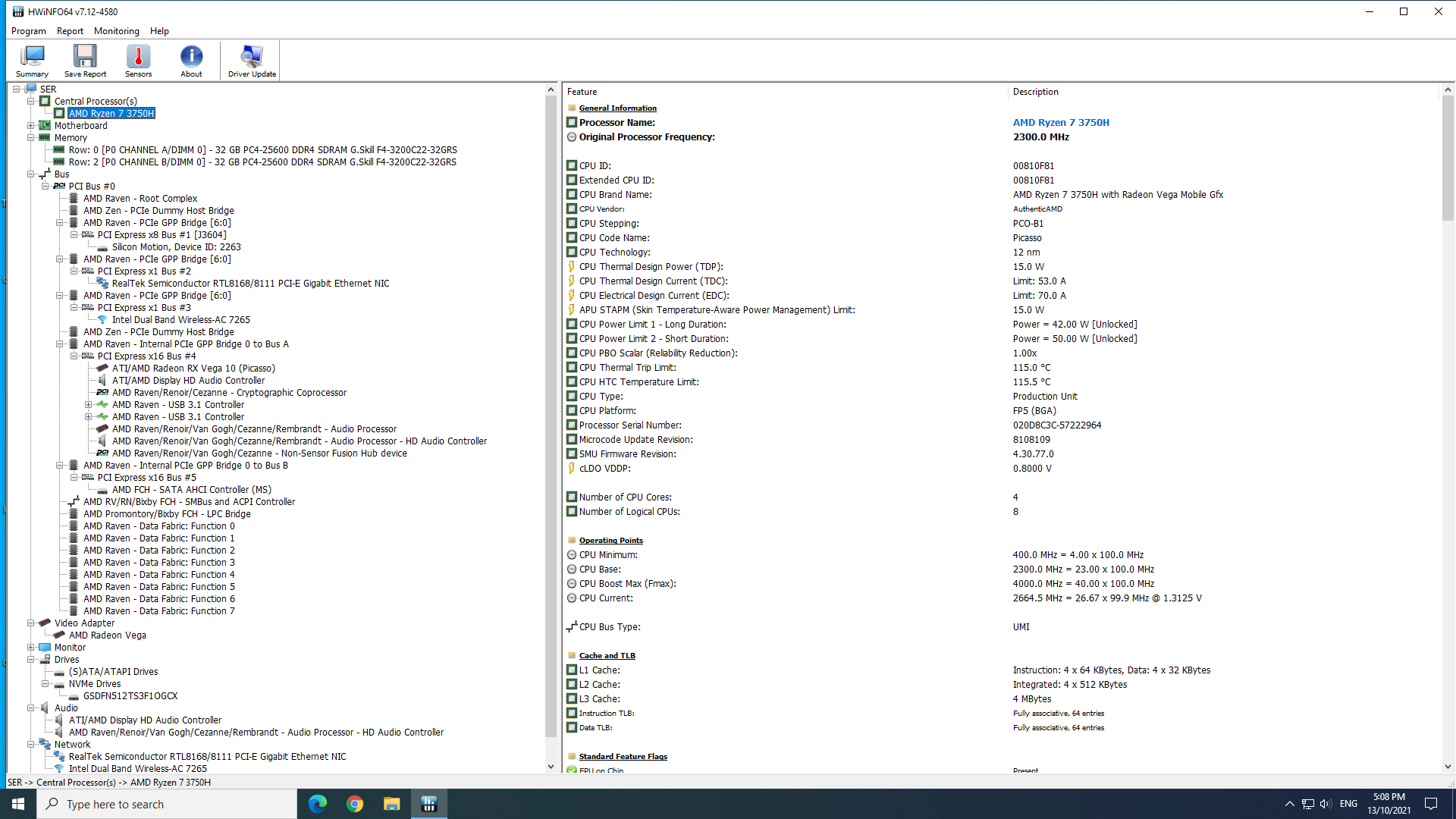
Task: Click the Audio speaker icon in tree
Action: [x=45, y=708]
